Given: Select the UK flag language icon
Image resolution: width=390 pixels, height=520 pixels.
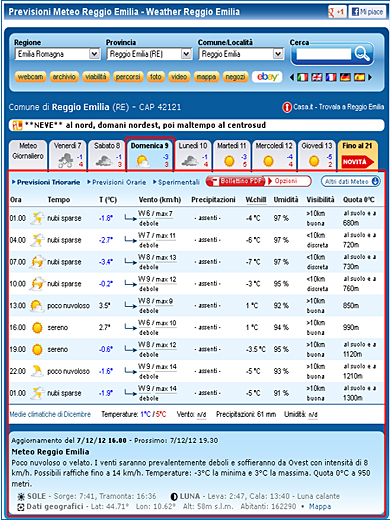Looking at the screenshot, I should point(317,77).
